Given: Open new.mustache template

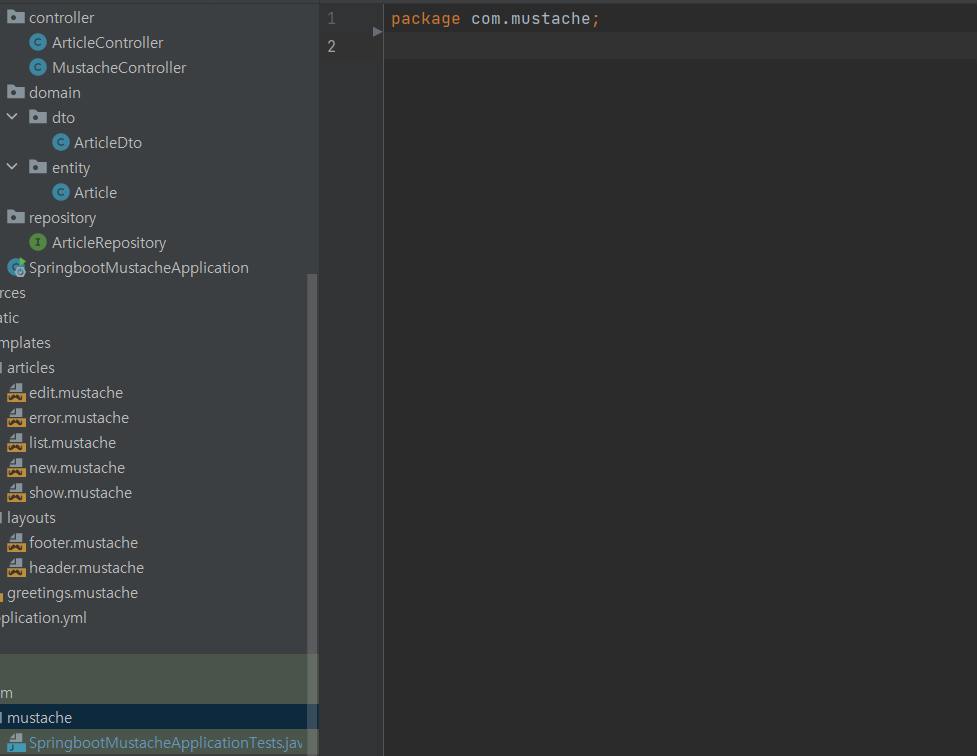Looking at the screenshot, I should click(77, 467).
